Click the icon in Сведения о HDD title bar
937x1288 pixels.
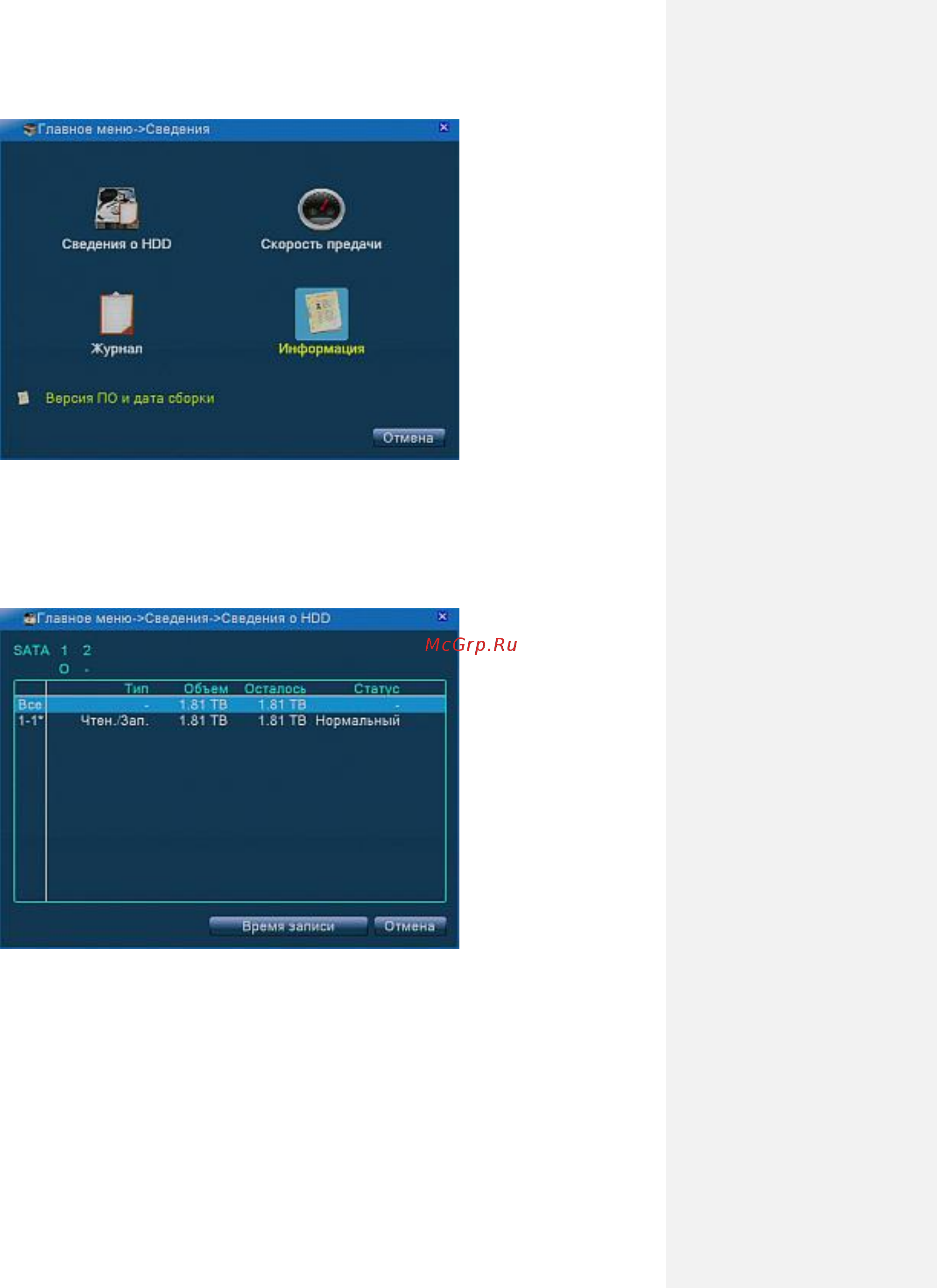point(29,618)
